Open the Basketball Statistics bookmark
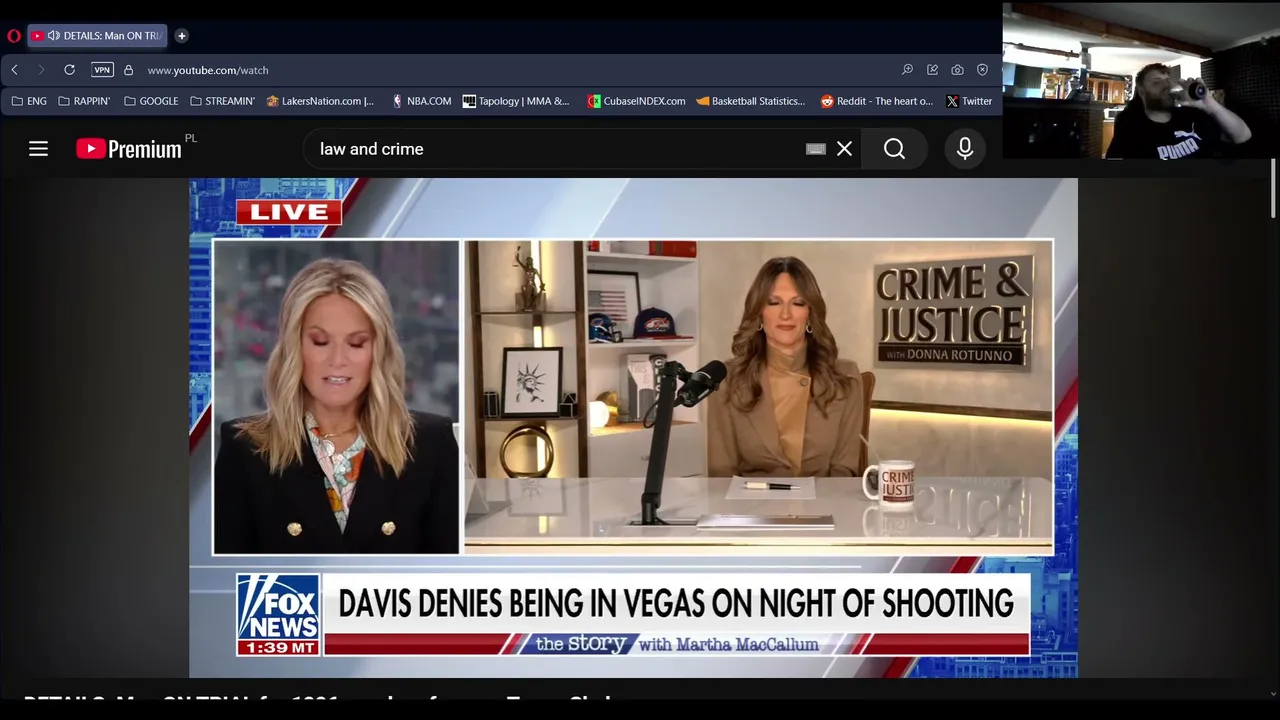This screenshot has width=1280, height=720. coord(750,101)
